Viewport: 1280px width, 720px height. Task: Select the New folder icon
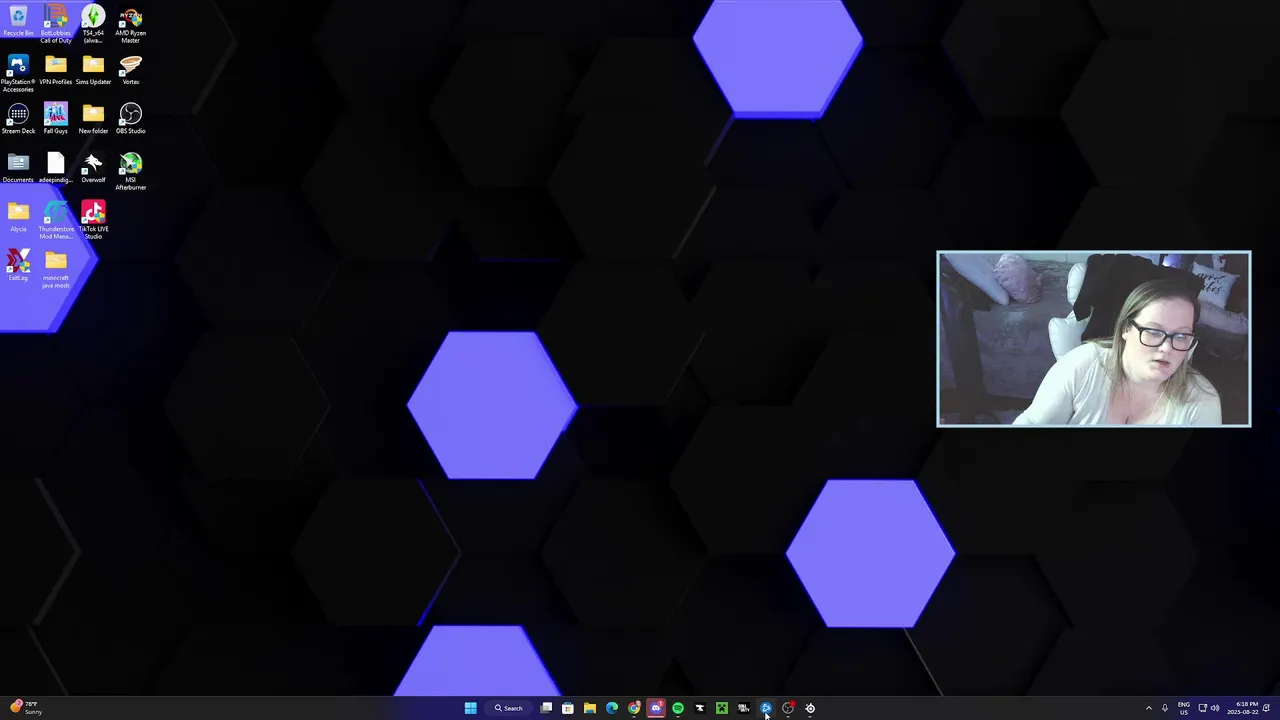93,120
